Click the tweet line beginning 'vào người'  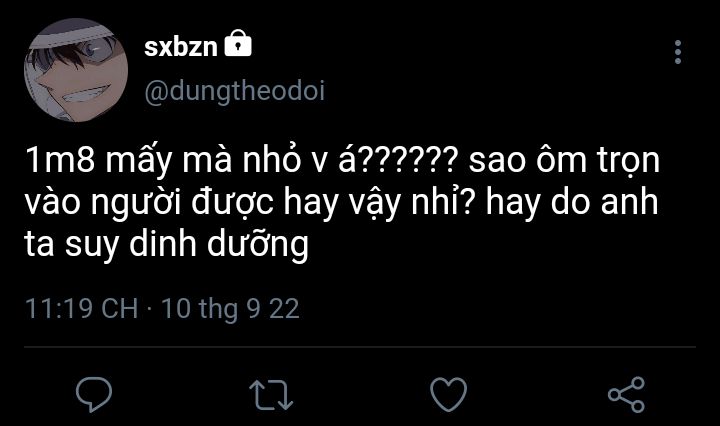(x=341, y=202)
